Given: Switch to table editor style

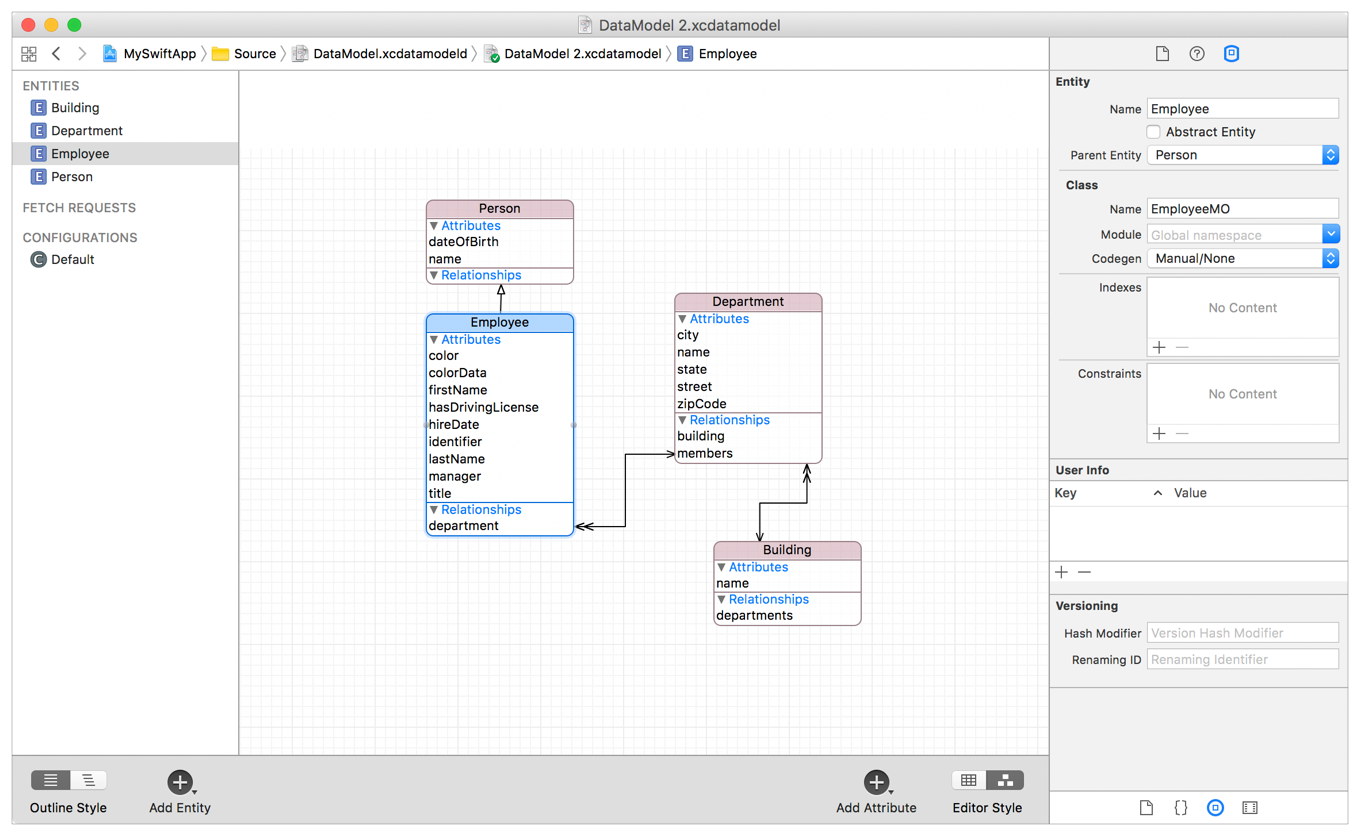Looking at the screenshot, I should click(969, 780).
